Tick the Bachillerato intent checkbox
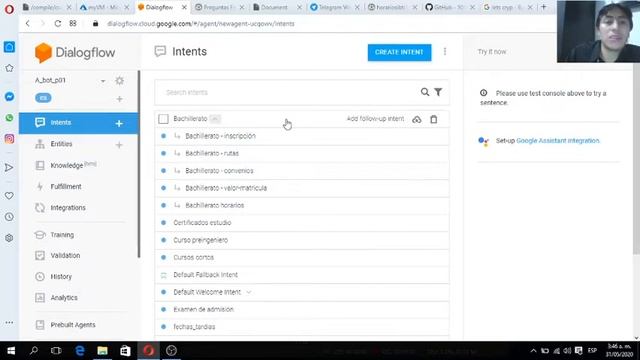The height and width of the screenshot is (360, 640). tap(163, 119)
